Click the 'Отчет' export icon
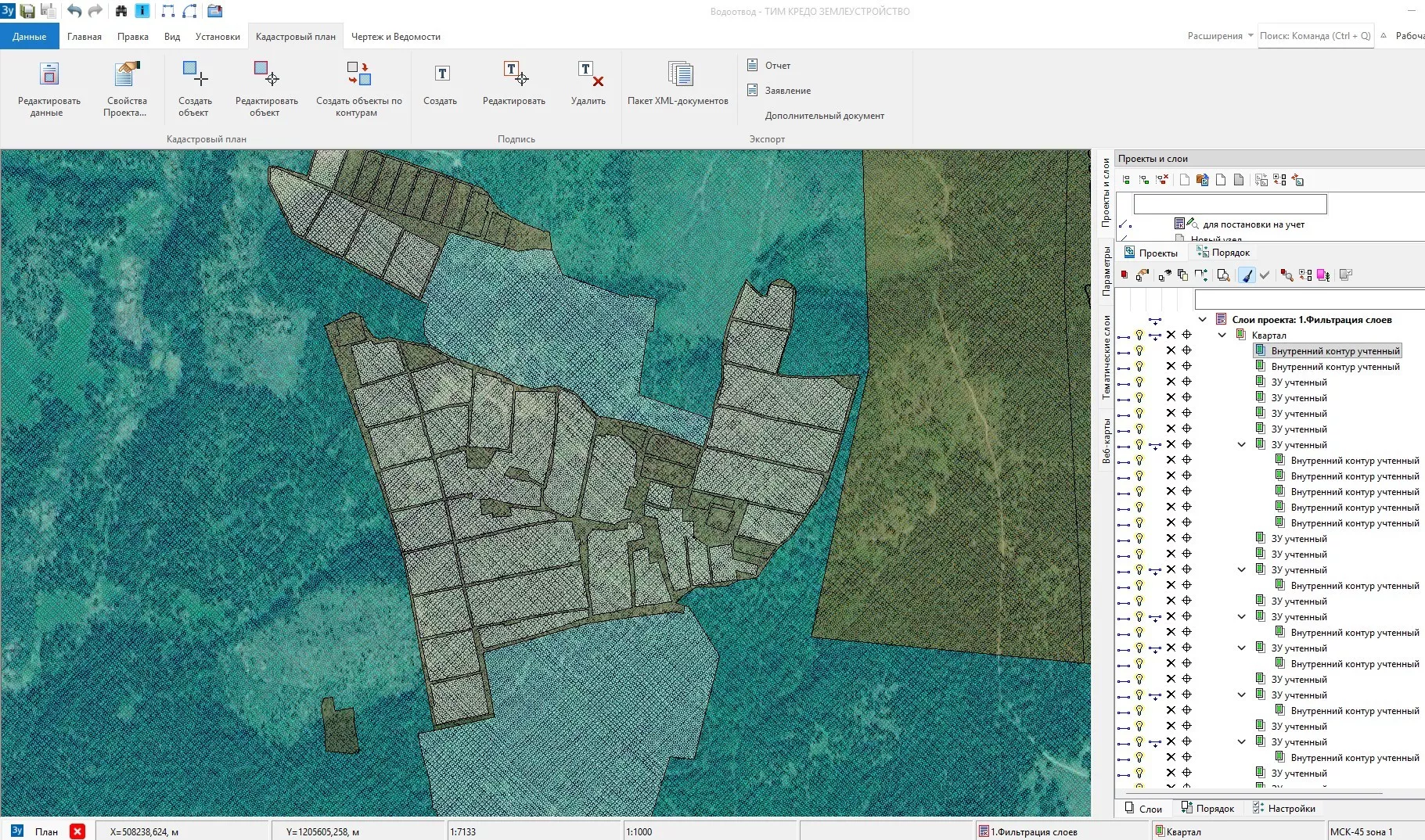Viewport: 1425px width, 840px height. (x=752, y=66)
